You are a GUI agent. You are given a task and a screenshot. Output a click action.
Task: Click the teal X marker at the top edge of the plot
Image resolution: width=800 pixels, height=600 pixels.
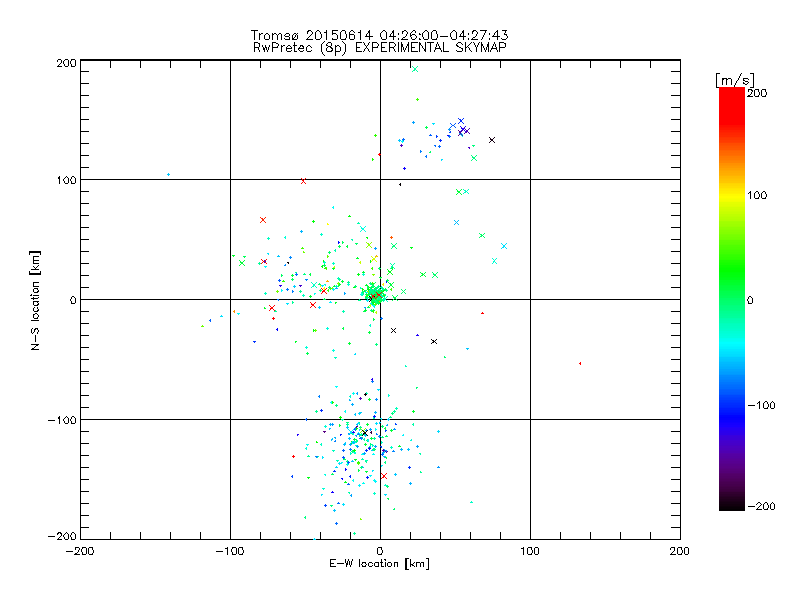[x=415, y=69]
